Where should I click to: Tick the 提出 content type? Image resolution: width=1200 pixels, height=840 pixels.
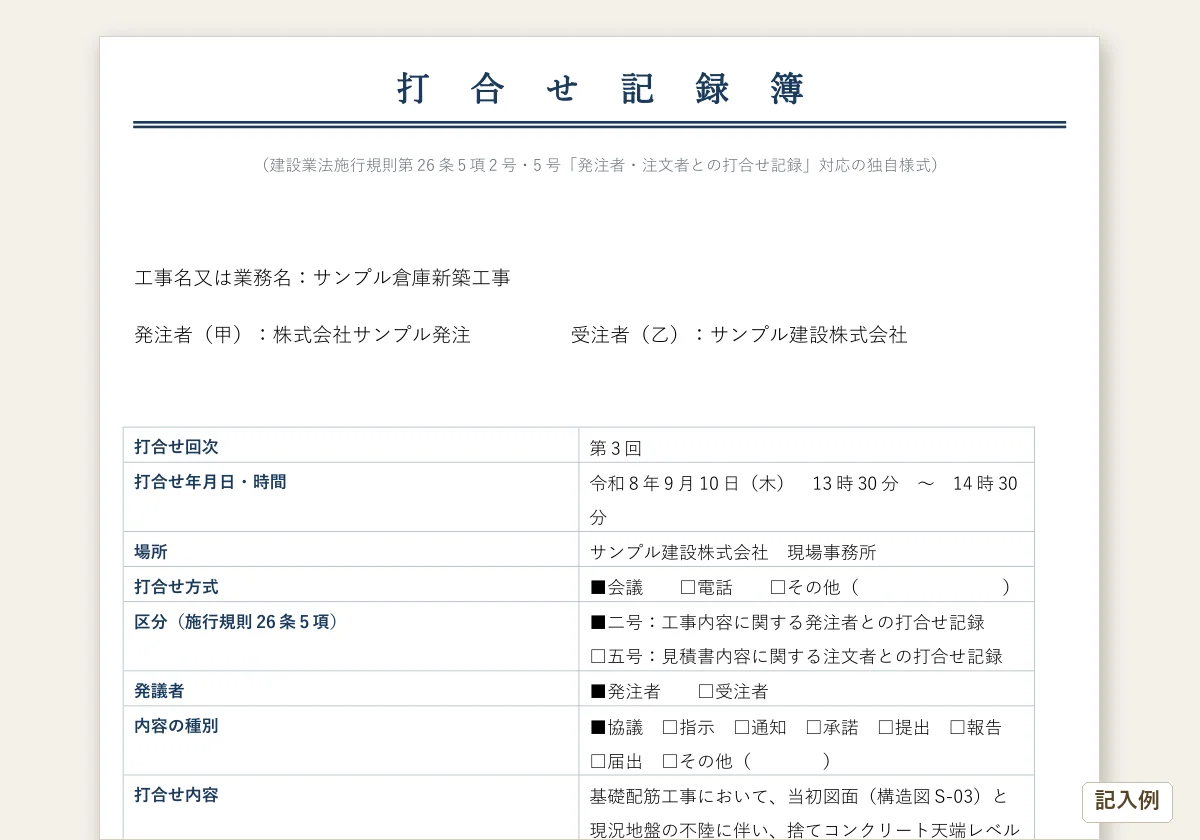point(886,728)
